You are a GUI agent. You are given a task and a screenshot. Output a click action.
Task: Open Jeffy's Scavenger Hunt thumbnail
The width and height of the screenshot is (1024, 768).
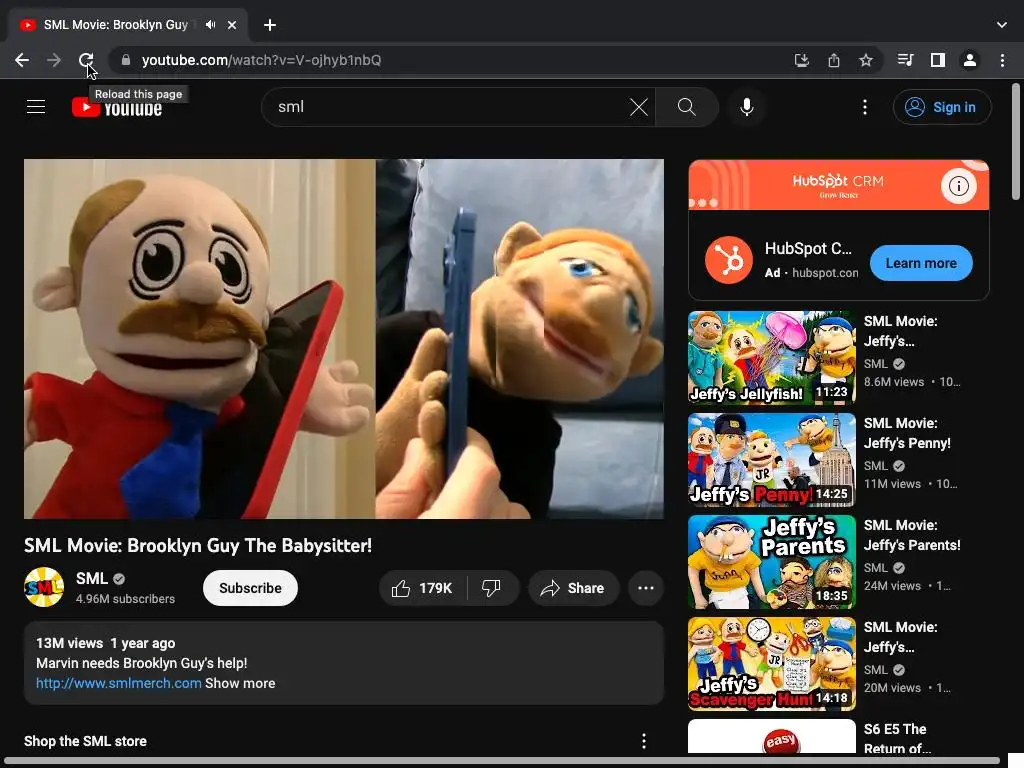tap(771, 664)
